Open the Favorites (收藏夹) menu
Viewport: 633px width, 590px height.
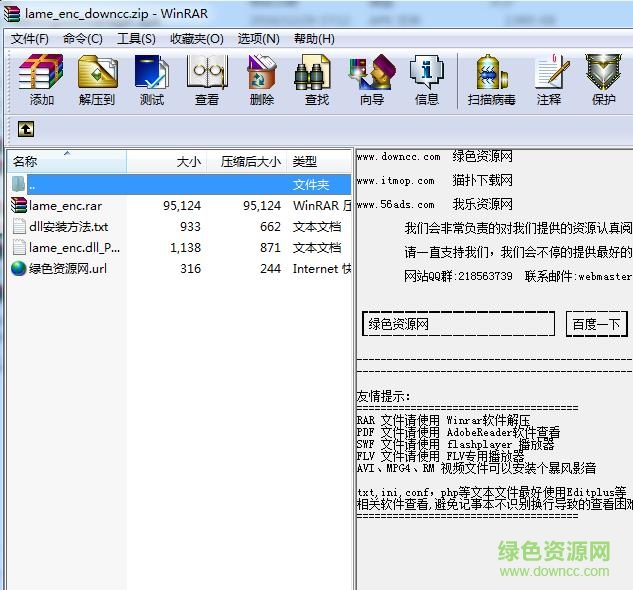pos(197,38)
